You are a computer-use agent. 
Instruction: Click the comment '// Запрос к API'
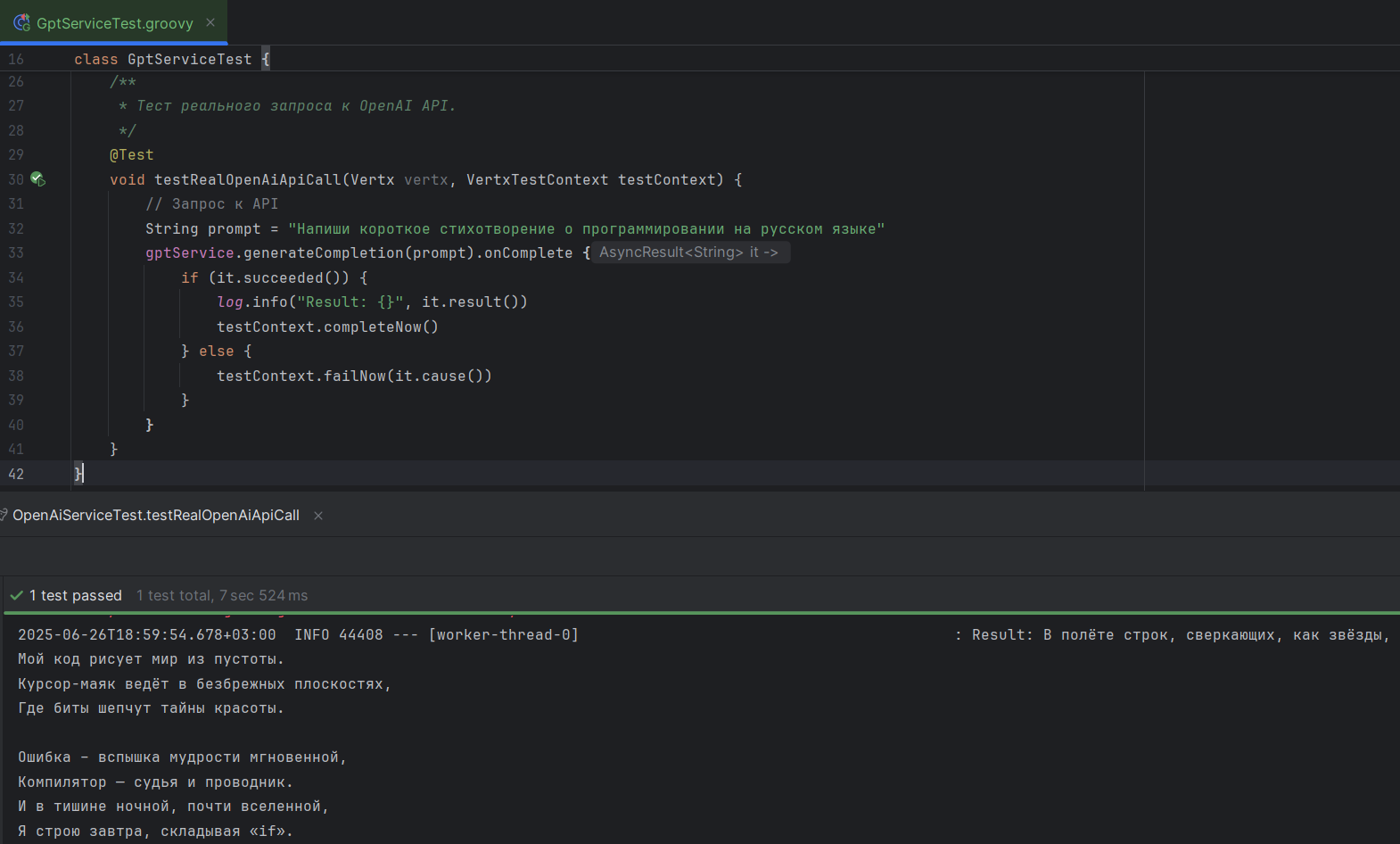pyautogui.click(x=212, y=204)
